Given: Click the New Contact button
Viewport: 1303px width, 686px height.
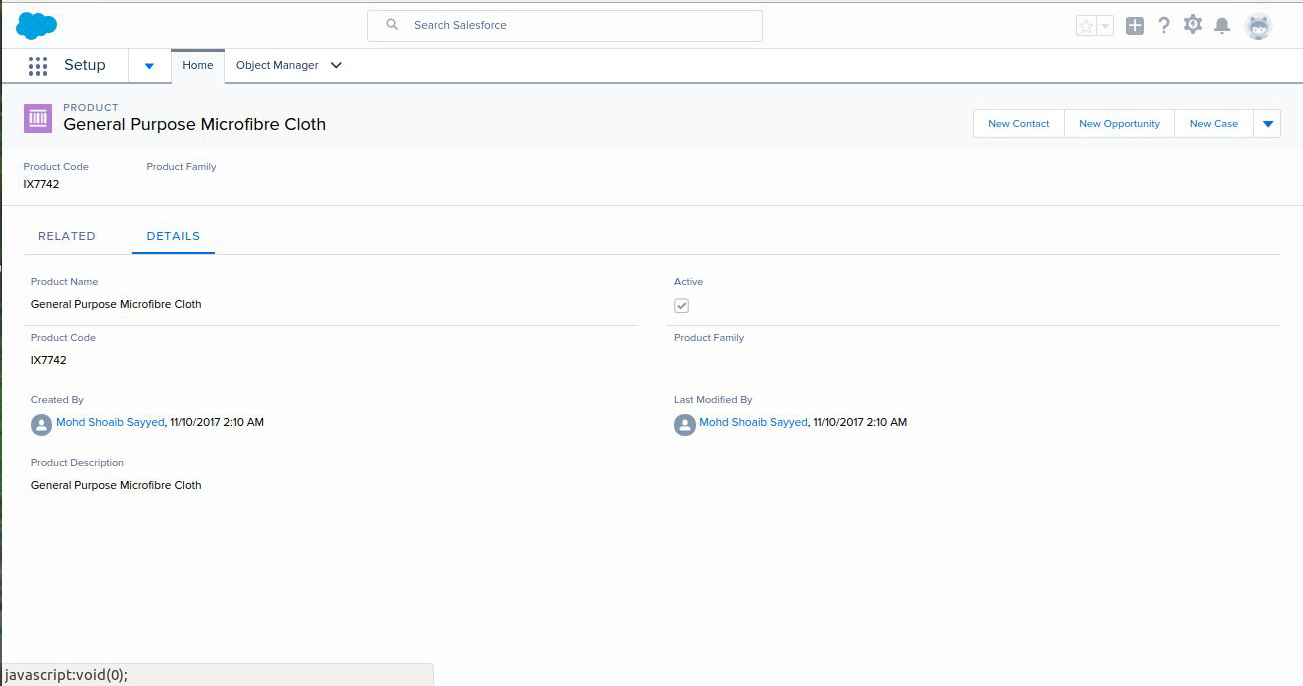Looking at the screenshot, I should click(1019, 124).
